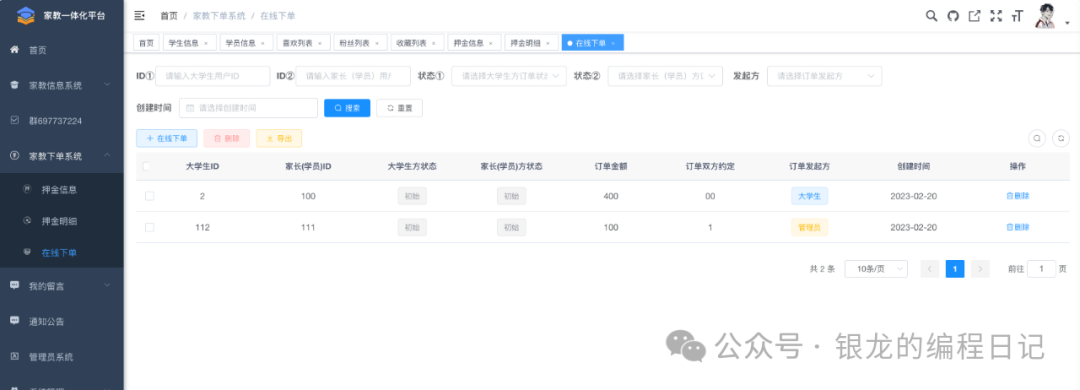This screenshot has width=1080, height=390.
Task: Click the 前往 page number input
Action: [1041, 269]
